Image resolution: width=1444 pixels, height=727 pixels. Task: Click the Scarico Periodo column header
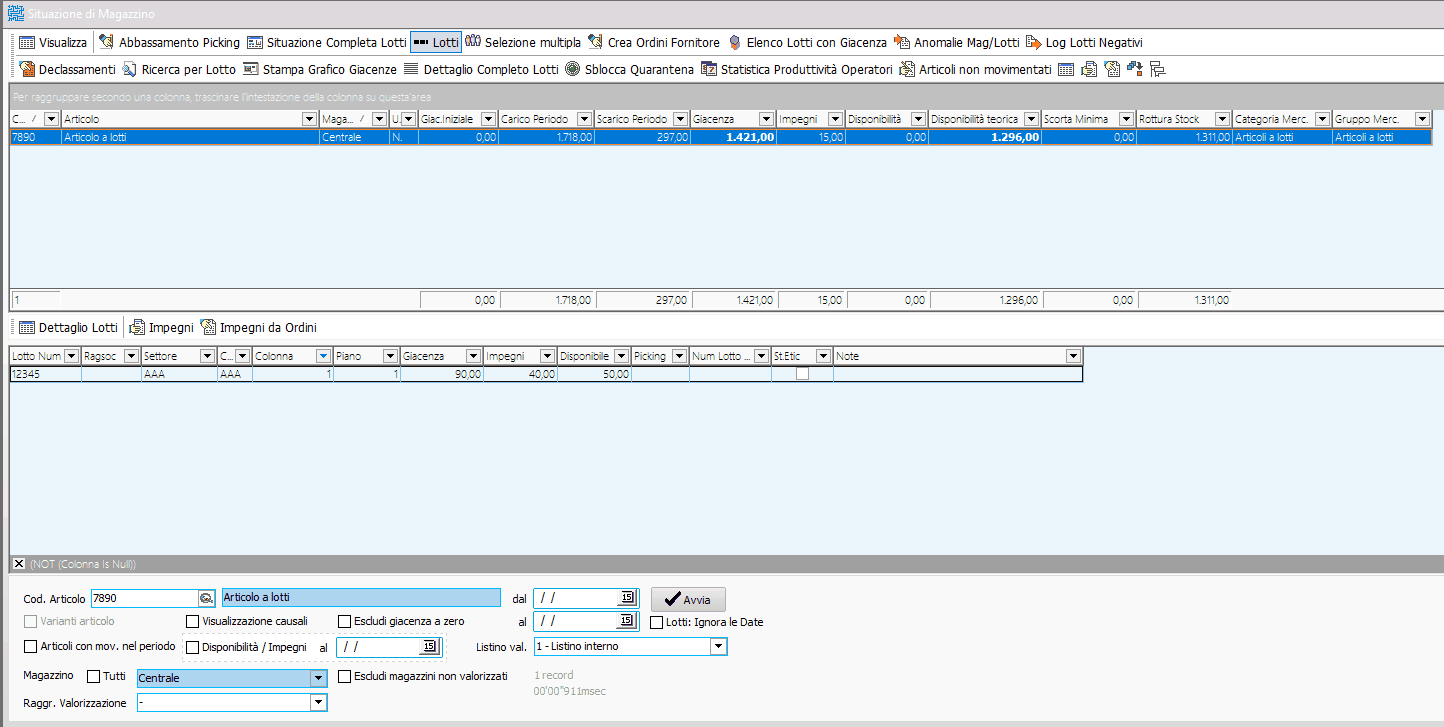click(x=643, y=119)
